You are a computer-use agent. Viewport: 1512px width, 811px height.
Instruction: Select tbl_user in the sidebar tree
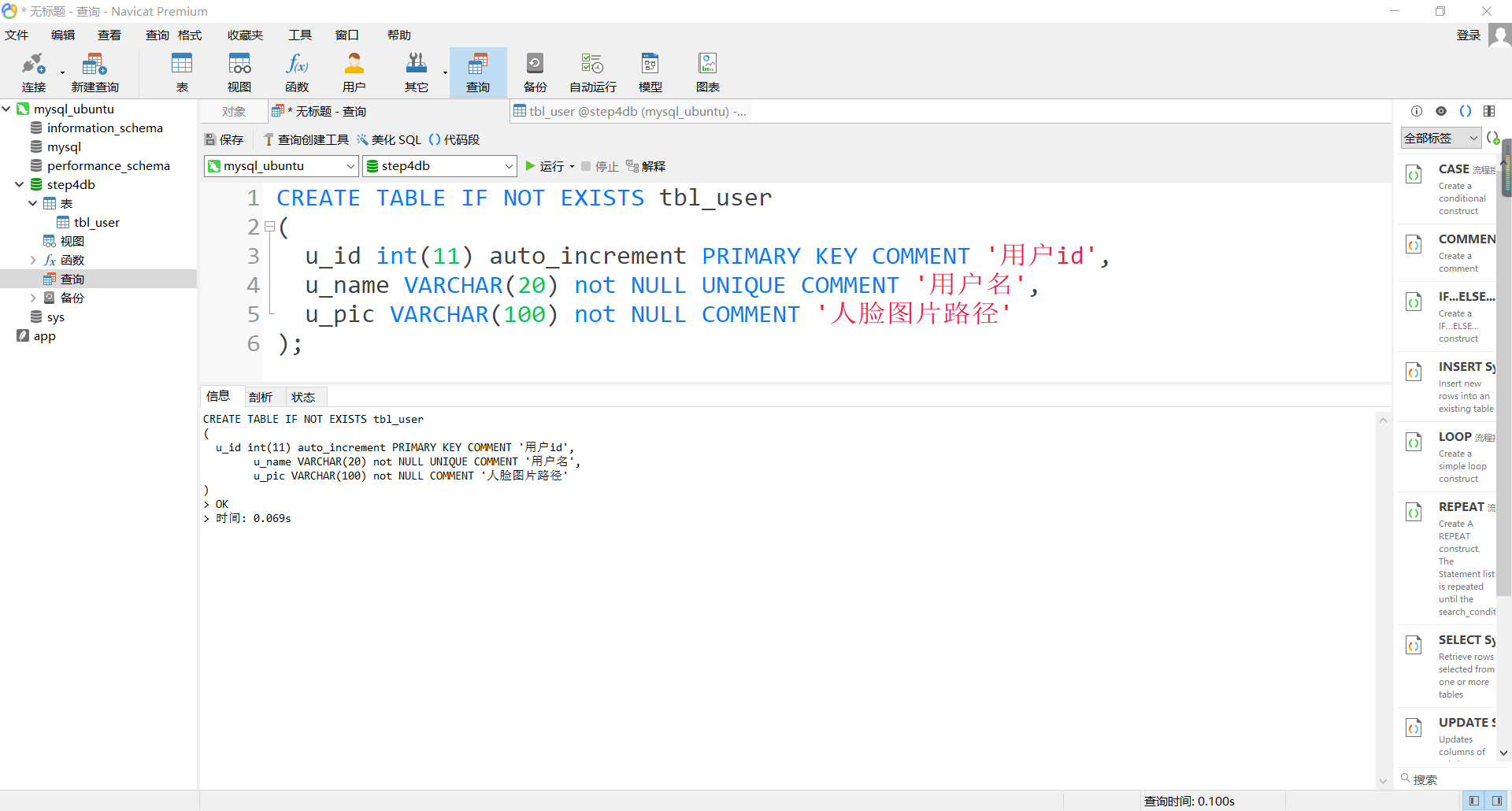click(x=98, y=222)
